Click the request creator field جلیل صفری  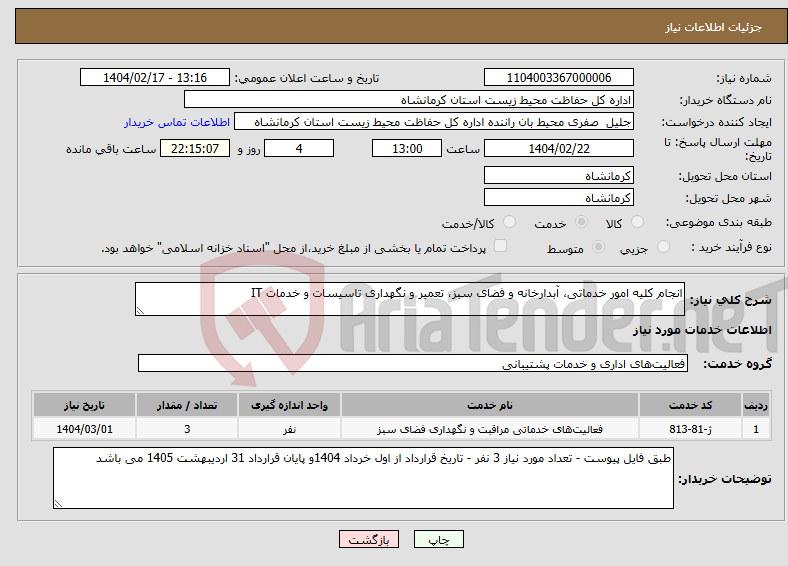[x=434, y=122]
